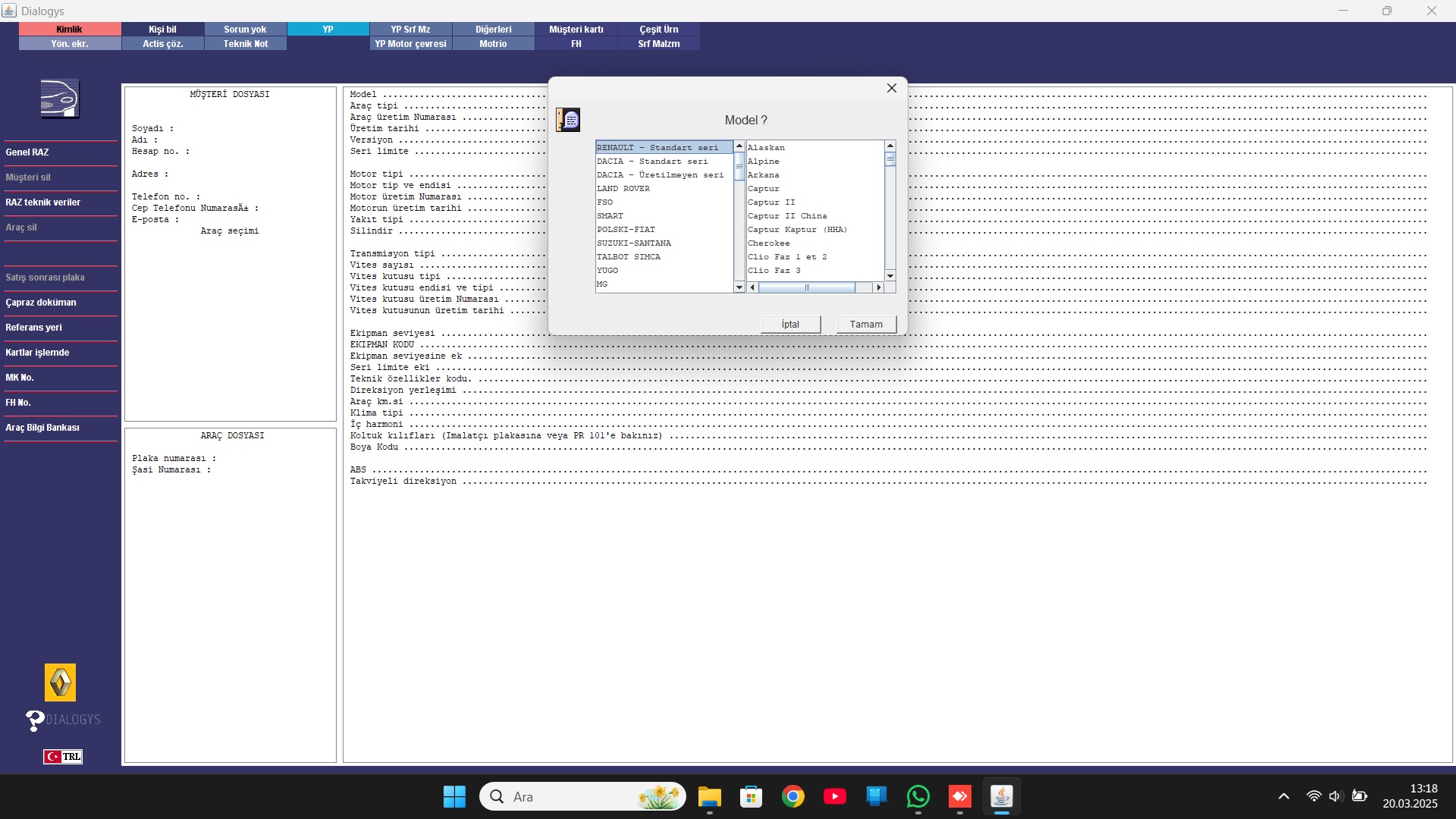Image resolution: width=1456 pixels, height=819 pixels.
Task: Open the Müşteri kartı tab
Action: (x=576, y=30)
